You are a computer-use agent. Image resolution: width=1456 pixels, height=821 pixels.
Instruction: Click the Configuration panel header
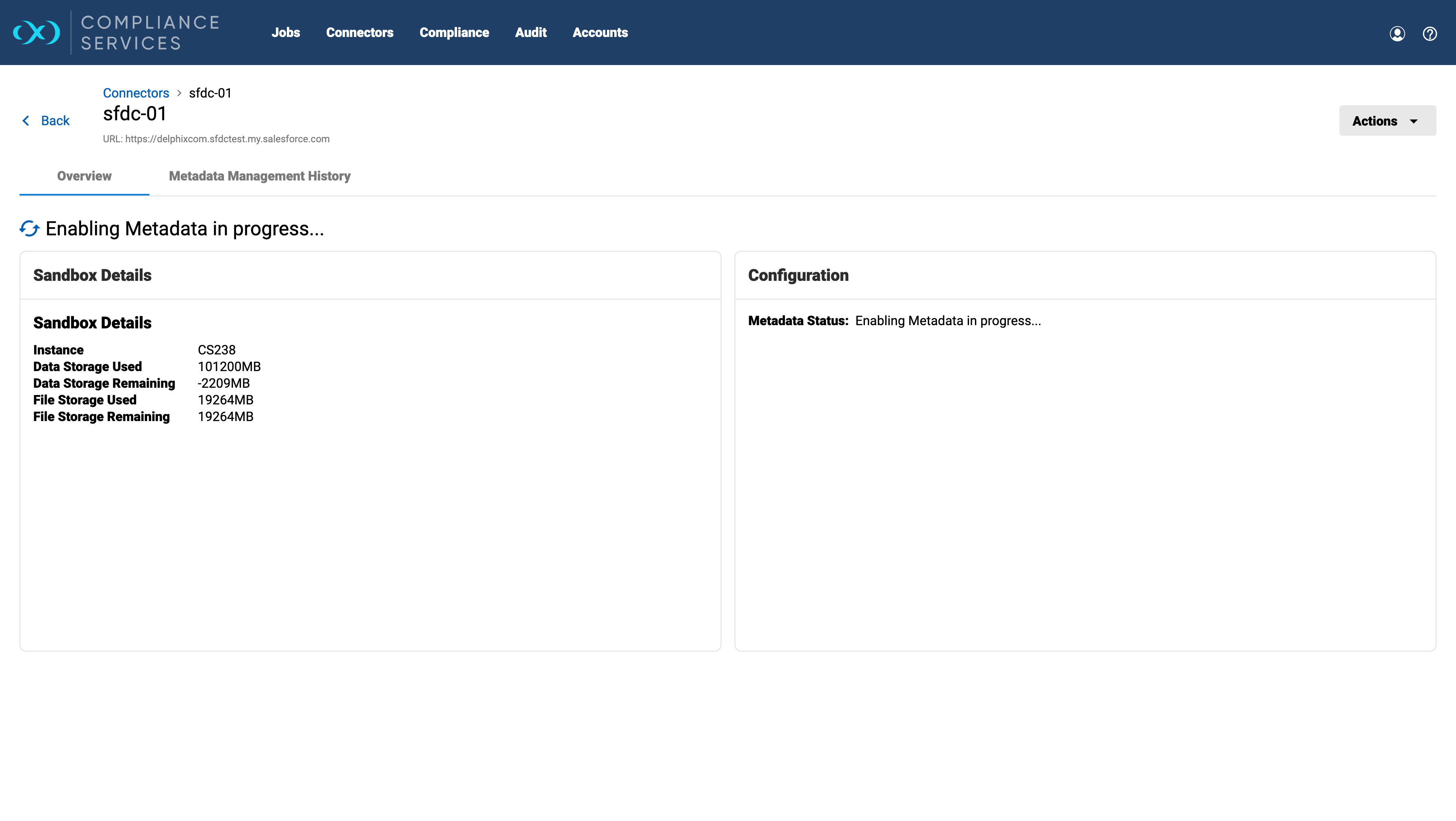(x=798, y=276)
